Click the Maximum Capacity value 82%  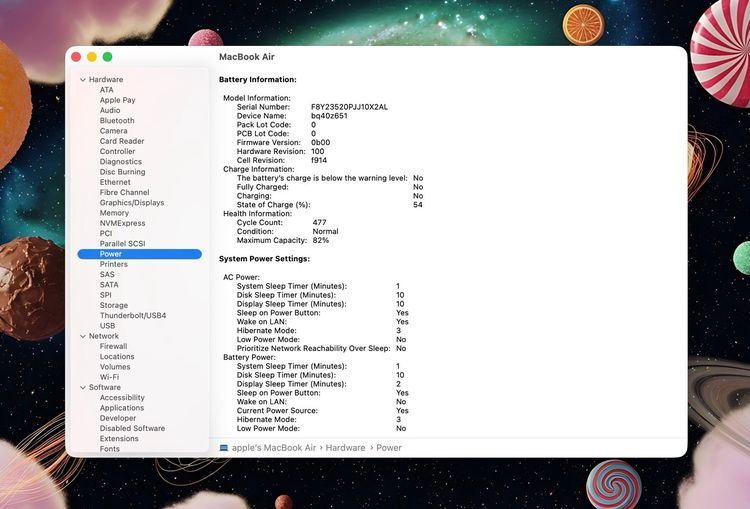tap(320, 241)
